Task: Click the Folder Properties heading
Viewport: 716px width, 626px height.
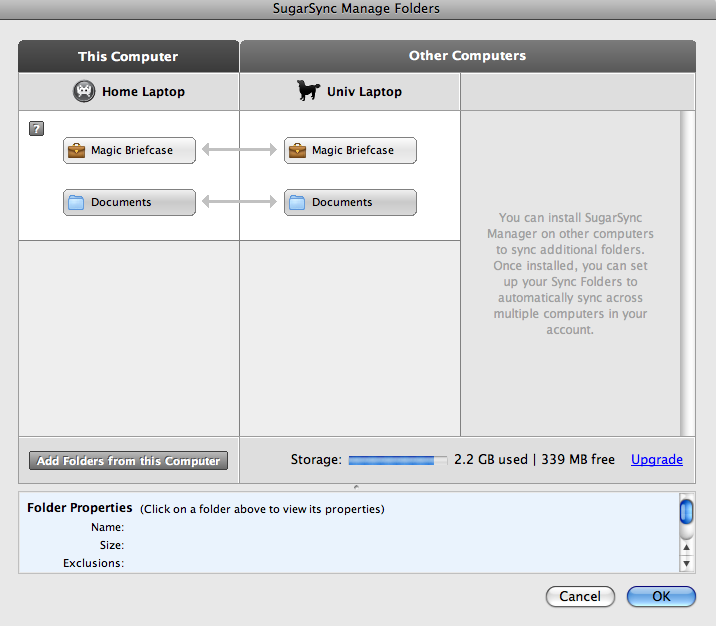Action: pos(79,508)
